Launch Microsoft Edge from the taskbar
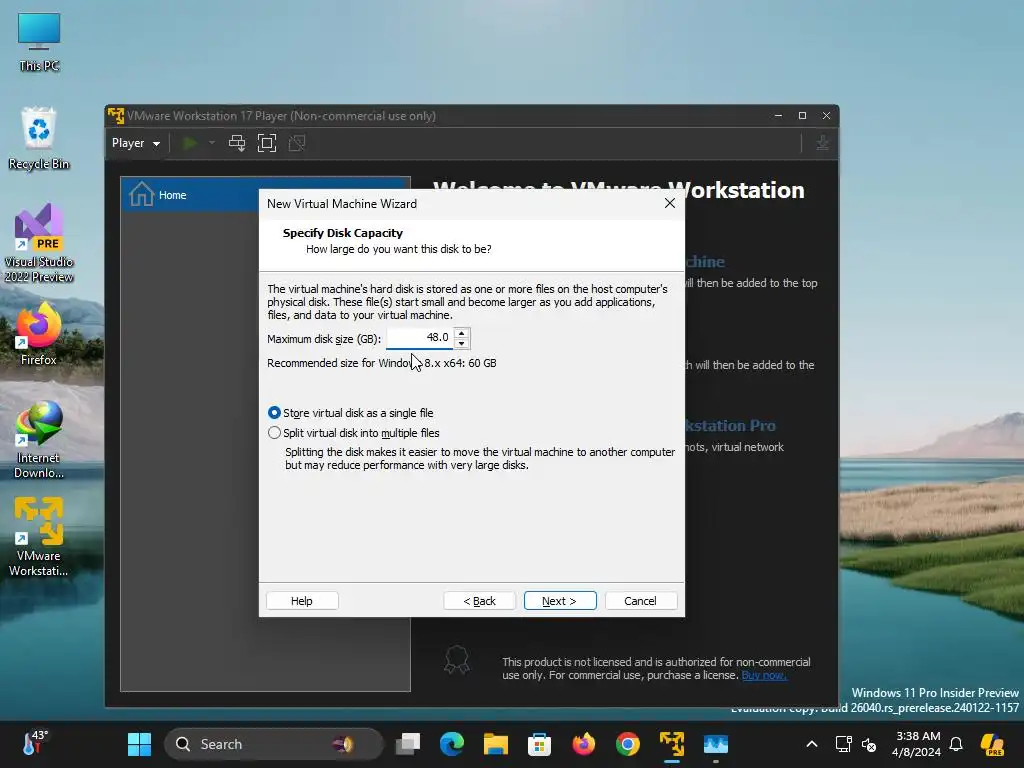The width and height of the screenshot is (1024, 768). pyautogui.click(x=452, y=744)
